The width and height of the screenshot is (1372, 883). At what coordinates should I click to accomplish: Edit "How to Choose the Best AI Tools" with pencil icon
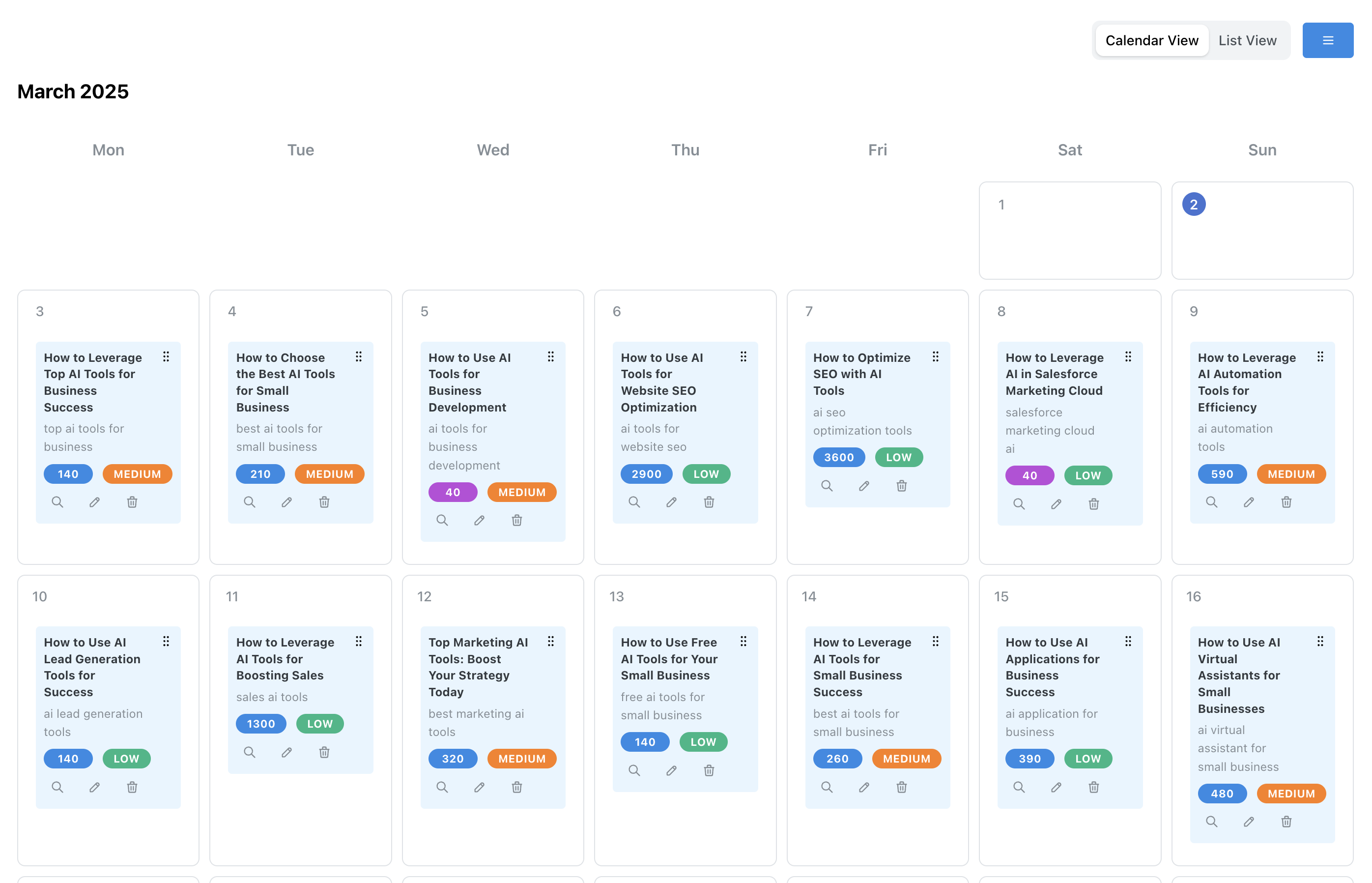tap(286, 501)
